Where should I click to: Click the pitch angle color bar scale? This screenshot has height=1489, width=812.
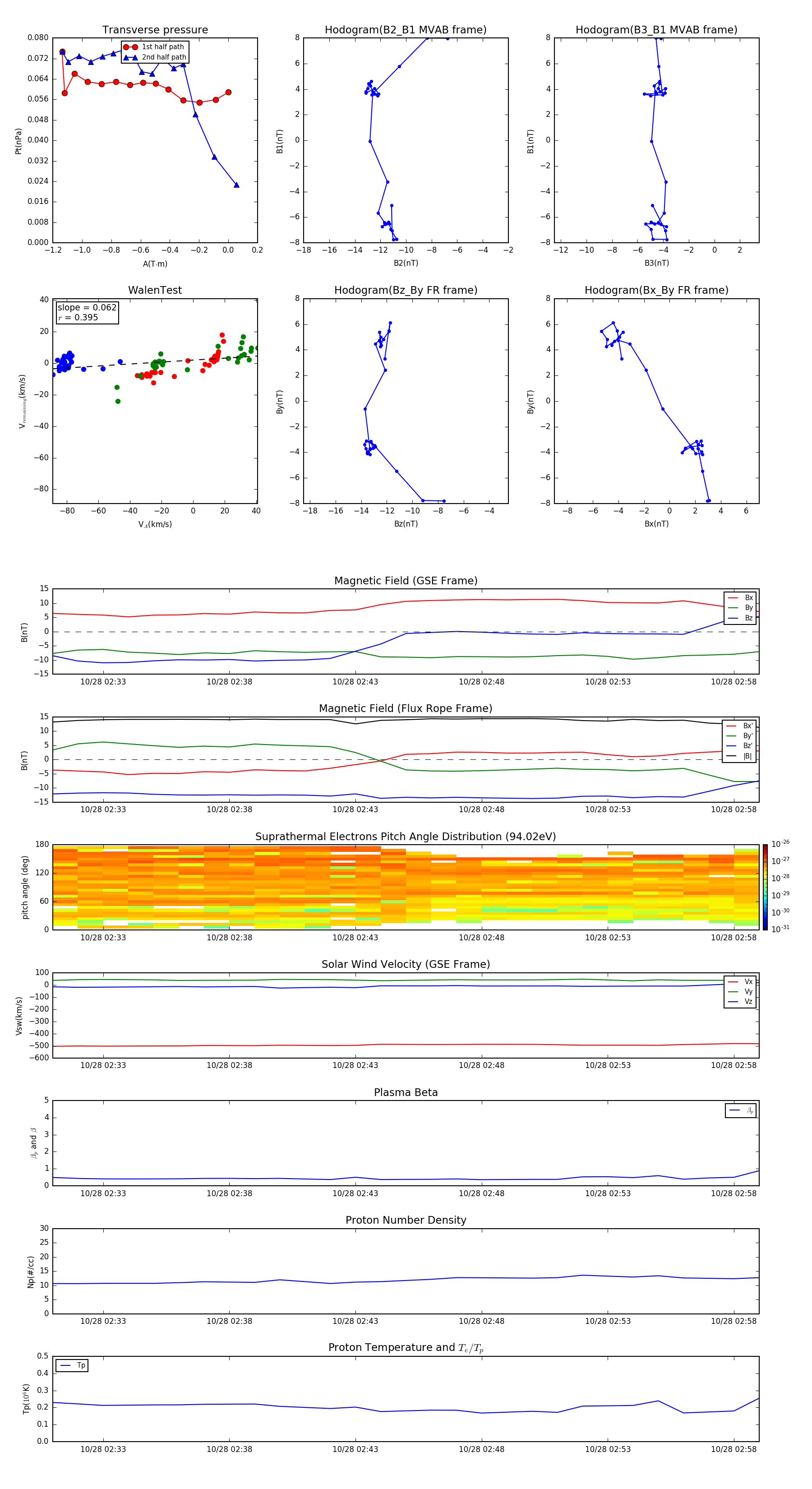pos(765,887)
